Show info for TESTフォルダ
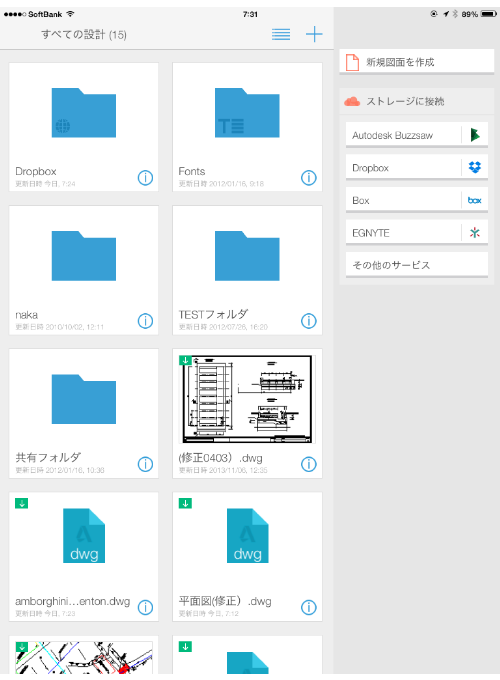This screenshot has height=680, width=500. [309, 321]
